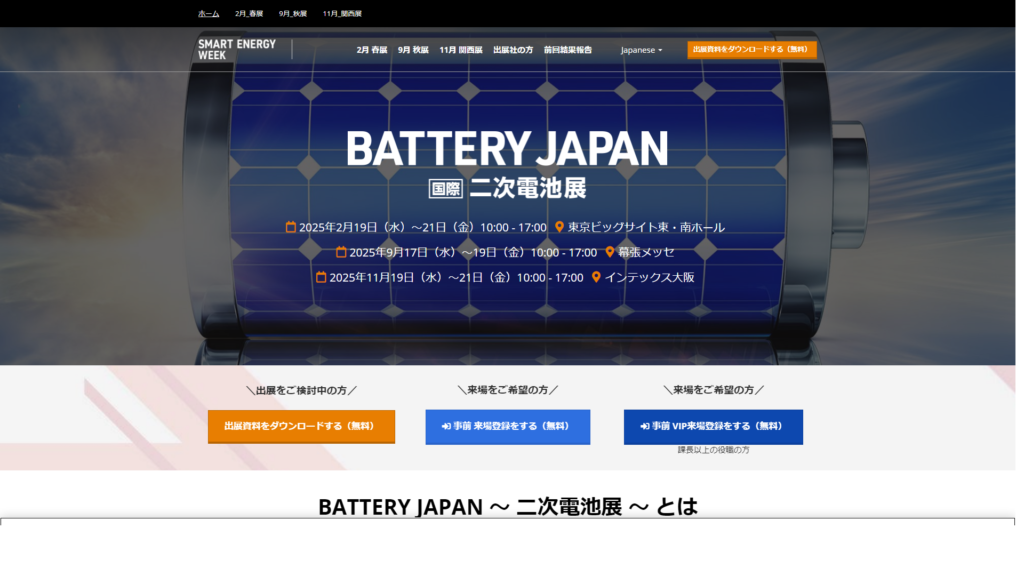1024x576 pixels.
Task: Click the location pin next to 東京ビッグサイト
Action: tap(559, 227)
